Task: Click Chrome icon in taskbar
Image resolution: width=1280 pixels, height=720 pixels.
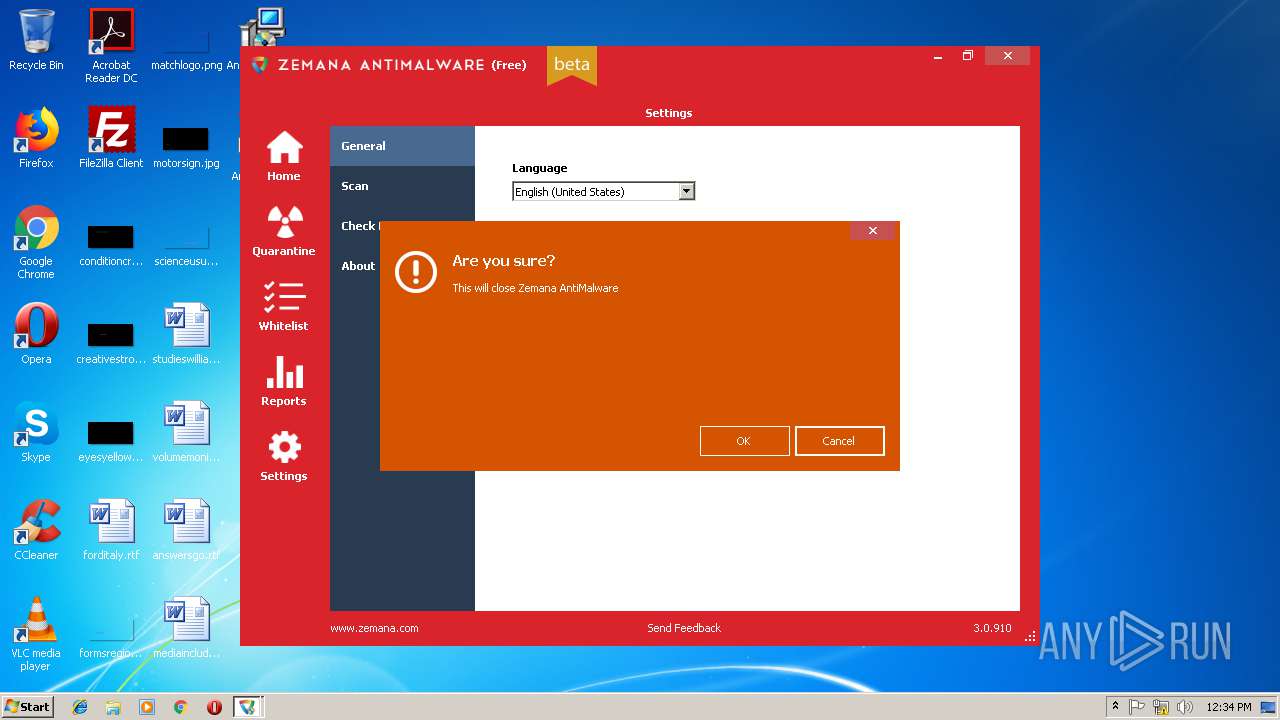Action: (x=180, y=707)
